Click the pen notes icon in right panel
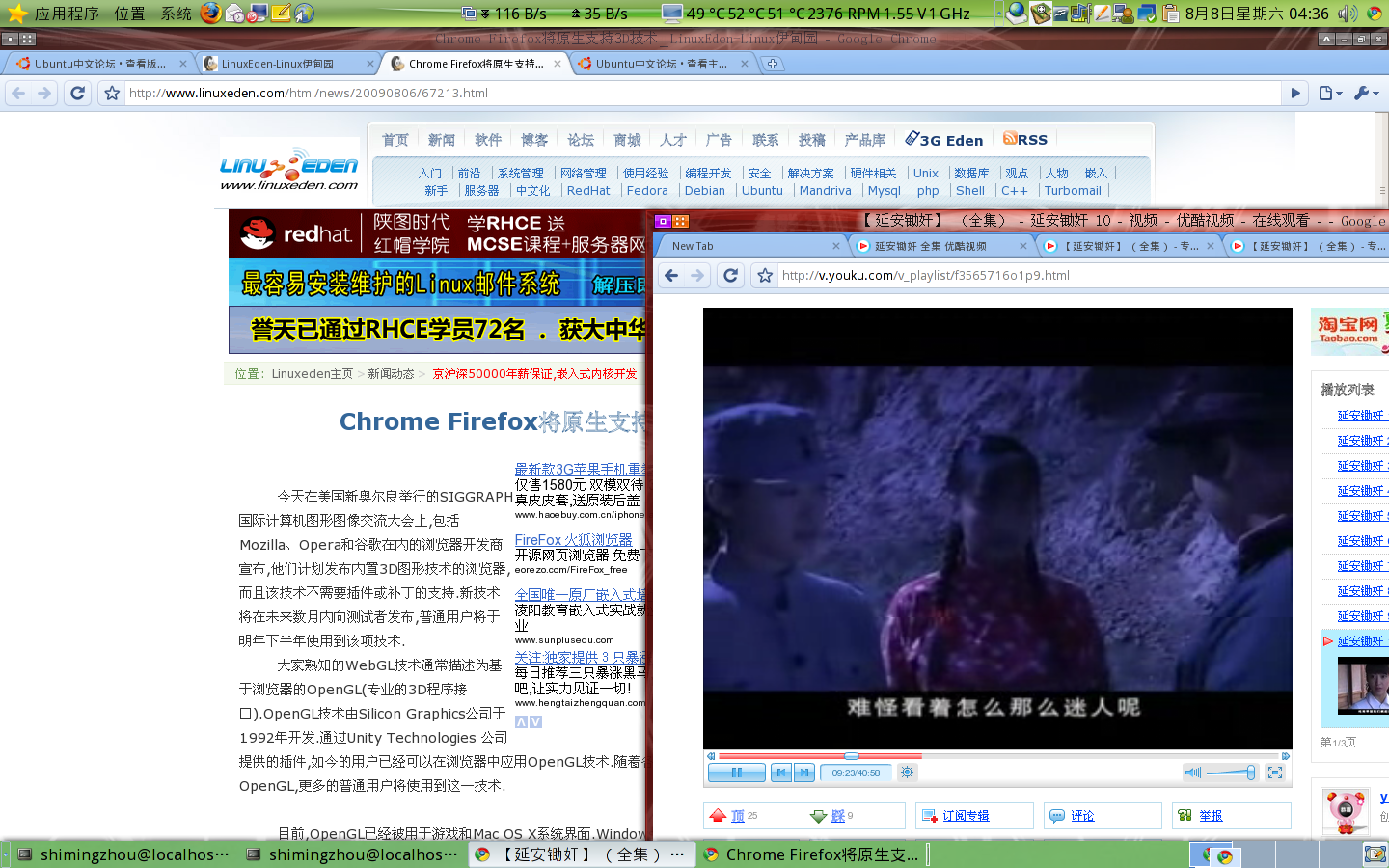The image size is (1389, 868). [1103, 14]
